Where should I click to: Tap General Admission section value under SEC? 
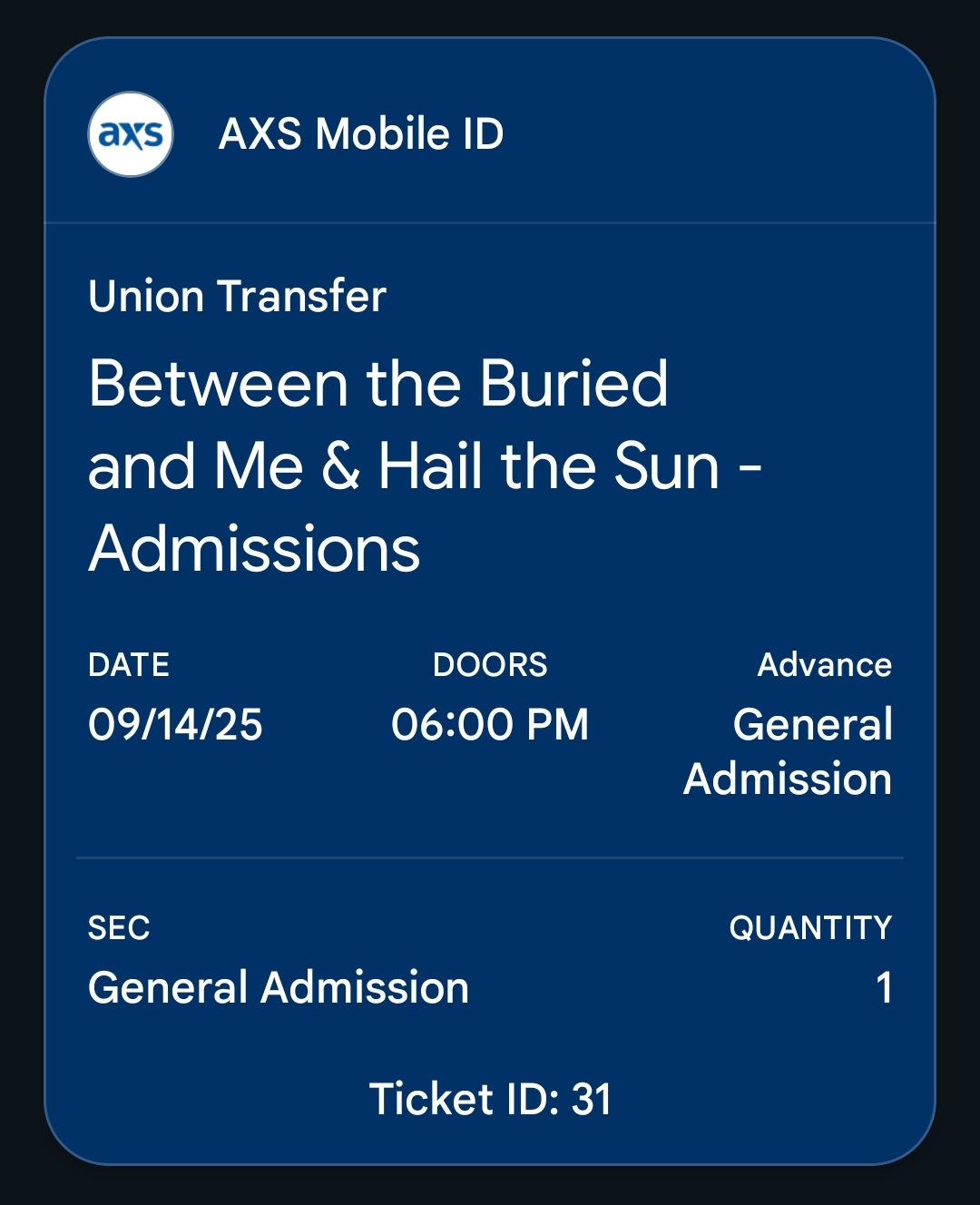(279, 987)
